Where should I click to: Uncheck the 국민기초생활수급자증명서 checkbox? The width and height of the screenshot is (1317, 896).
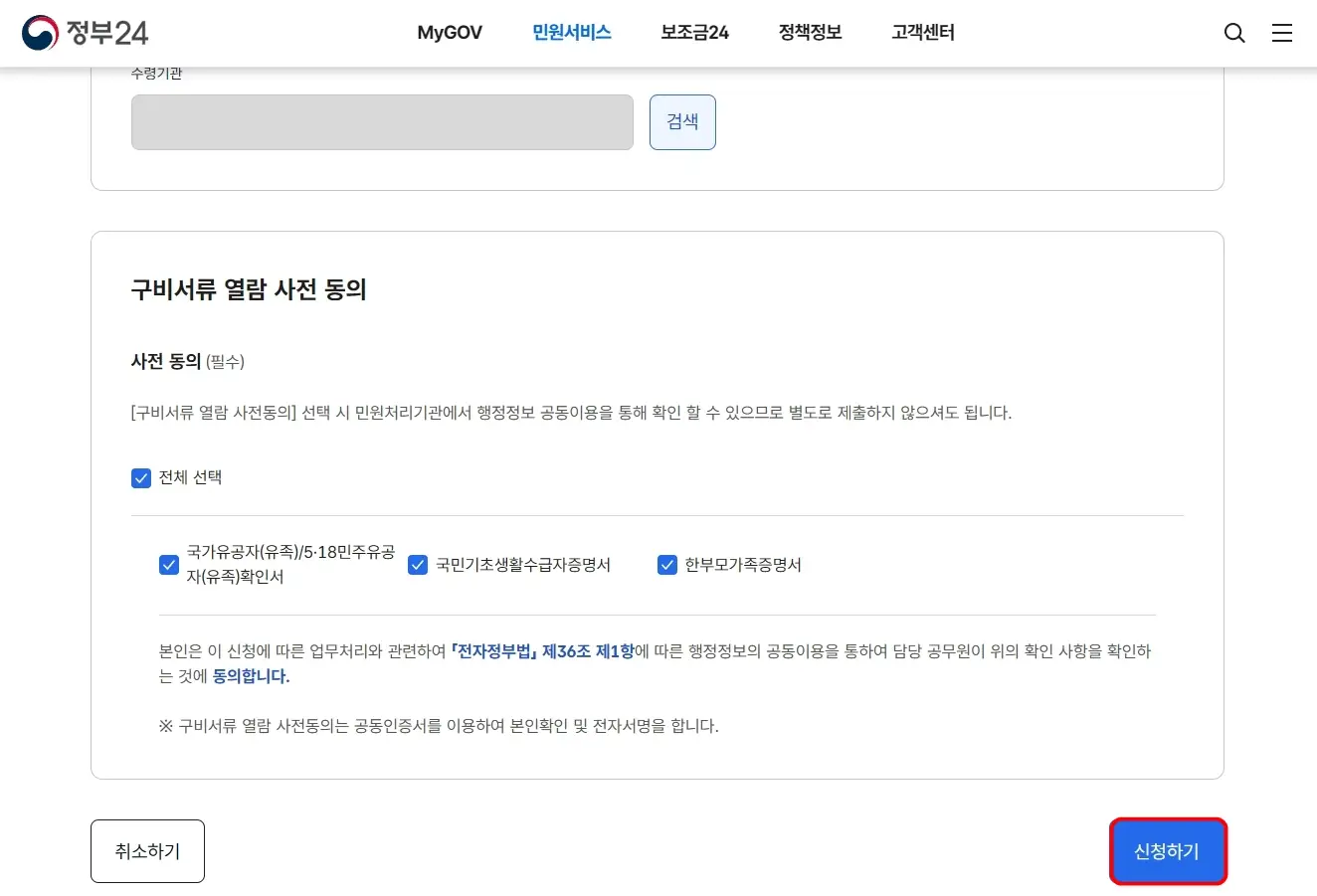tap(418, 565)
